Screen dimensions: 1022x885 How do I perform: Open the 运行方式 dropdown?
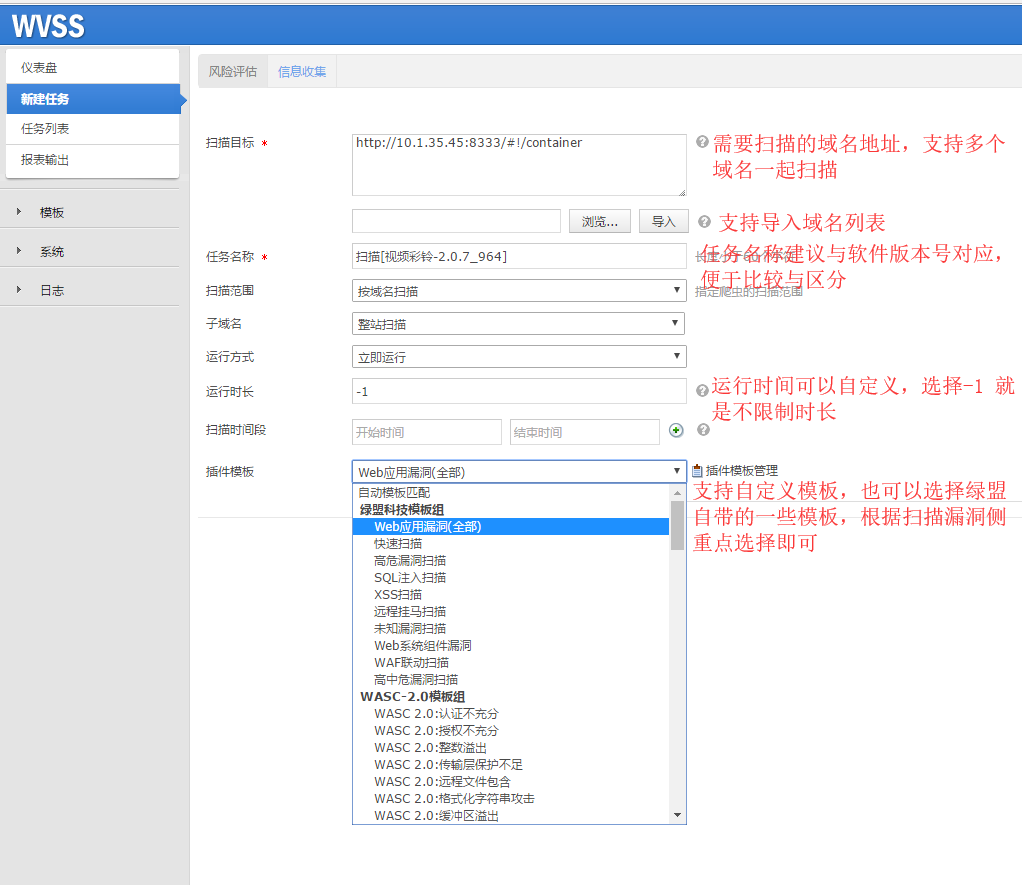coord(519,357)
